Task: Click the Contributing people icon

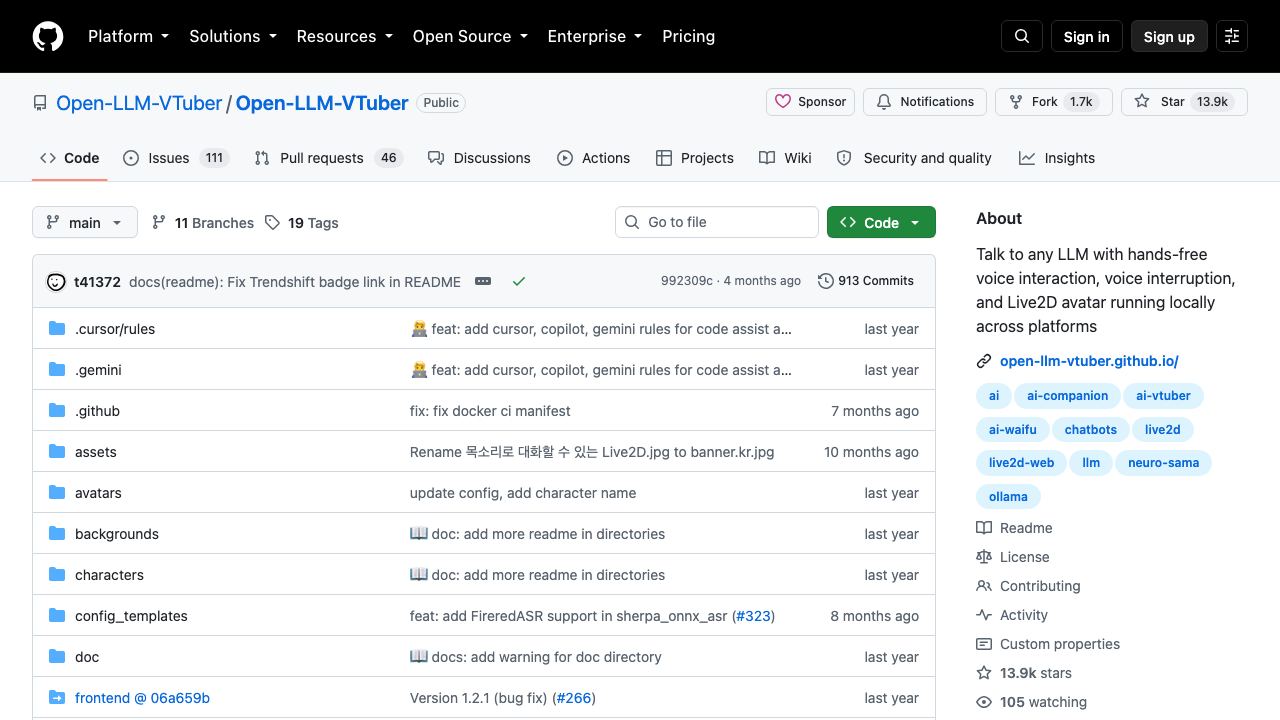Action: (984, 586)
